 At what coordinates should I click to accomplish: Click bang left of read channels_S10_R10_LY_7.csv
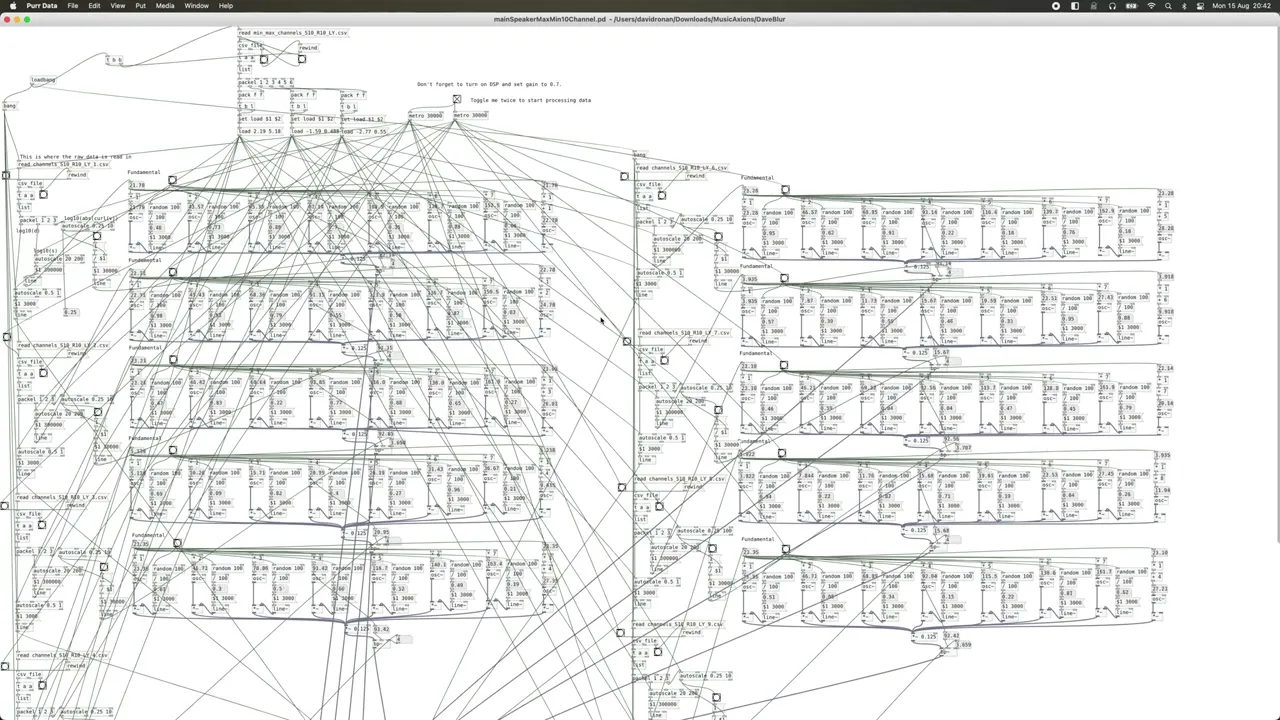(x=627, y=341)
